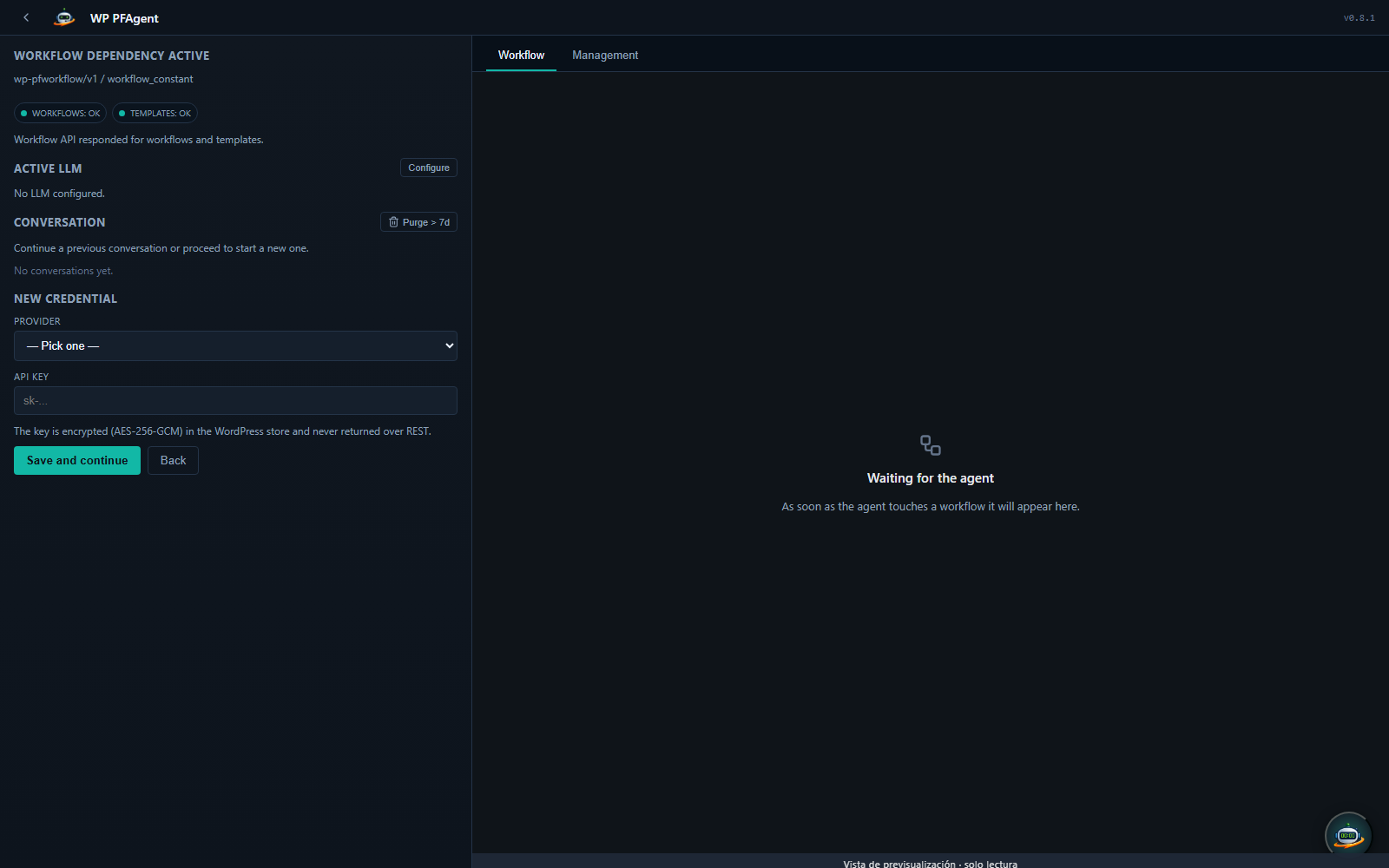Screen dimensions: 1389x868
Task: Focus the API Key input field
Action: pos(235,400)
